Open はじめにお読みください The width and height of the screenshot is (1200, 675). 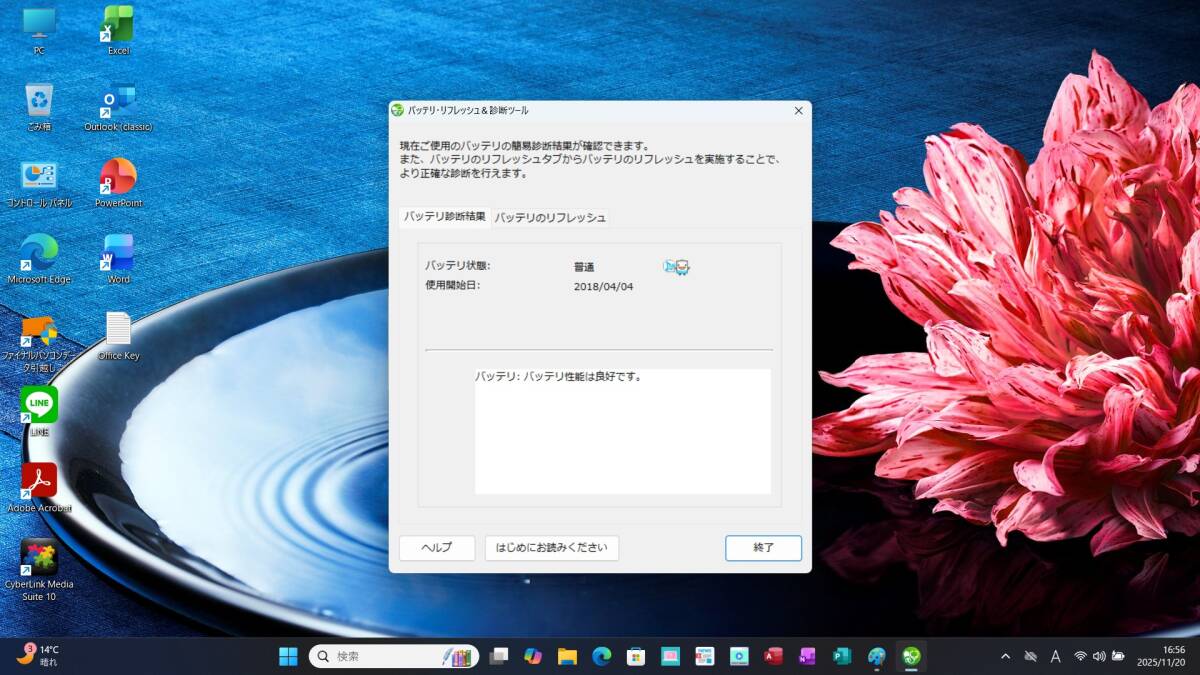coord(552,548)
